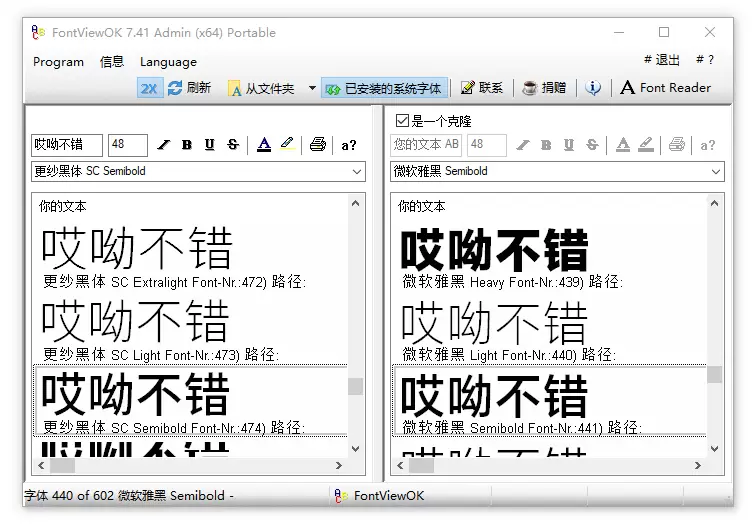This screenshot has height=526, width=753.
Task: Click the 你的文本 header in left list
Action: point(62,207)
